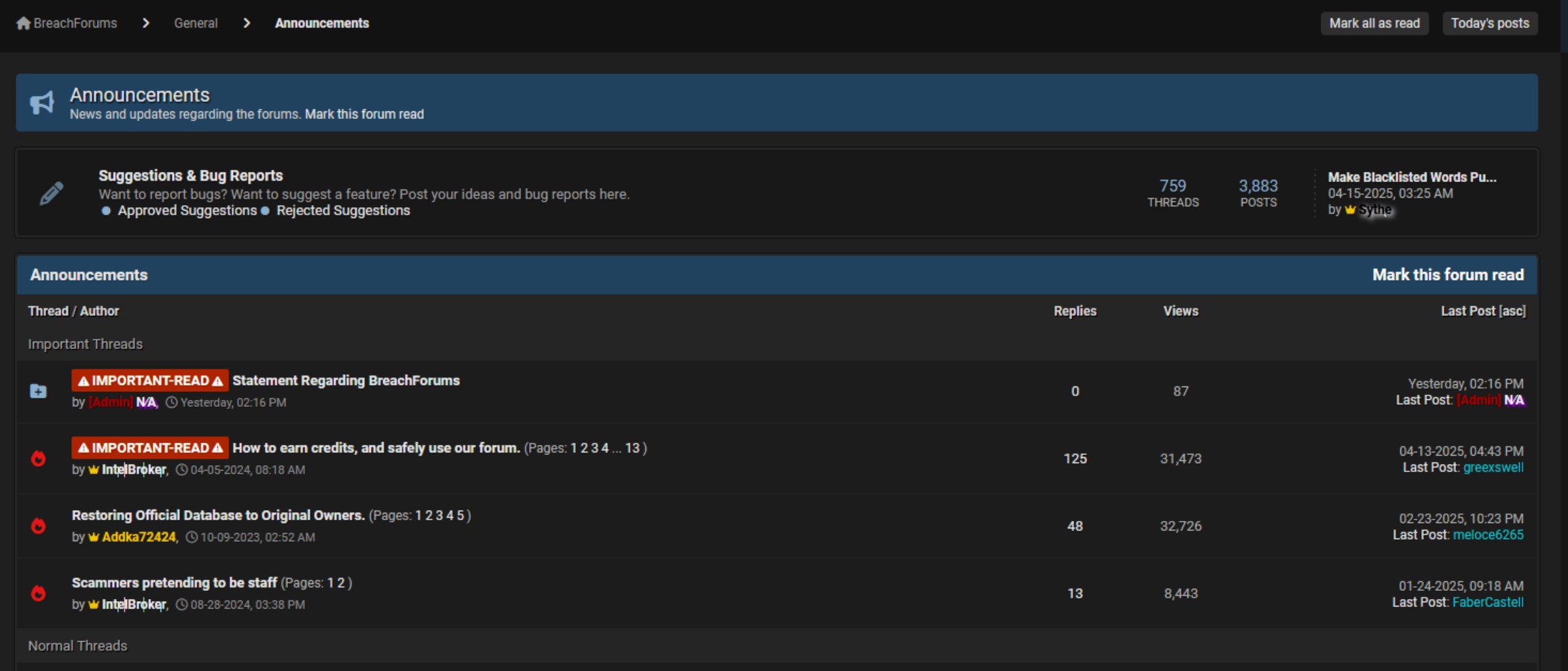The width and height of the screenshot is (1568, 671).
Task: Click replies count 48
Action: [x=1075, y=526]
